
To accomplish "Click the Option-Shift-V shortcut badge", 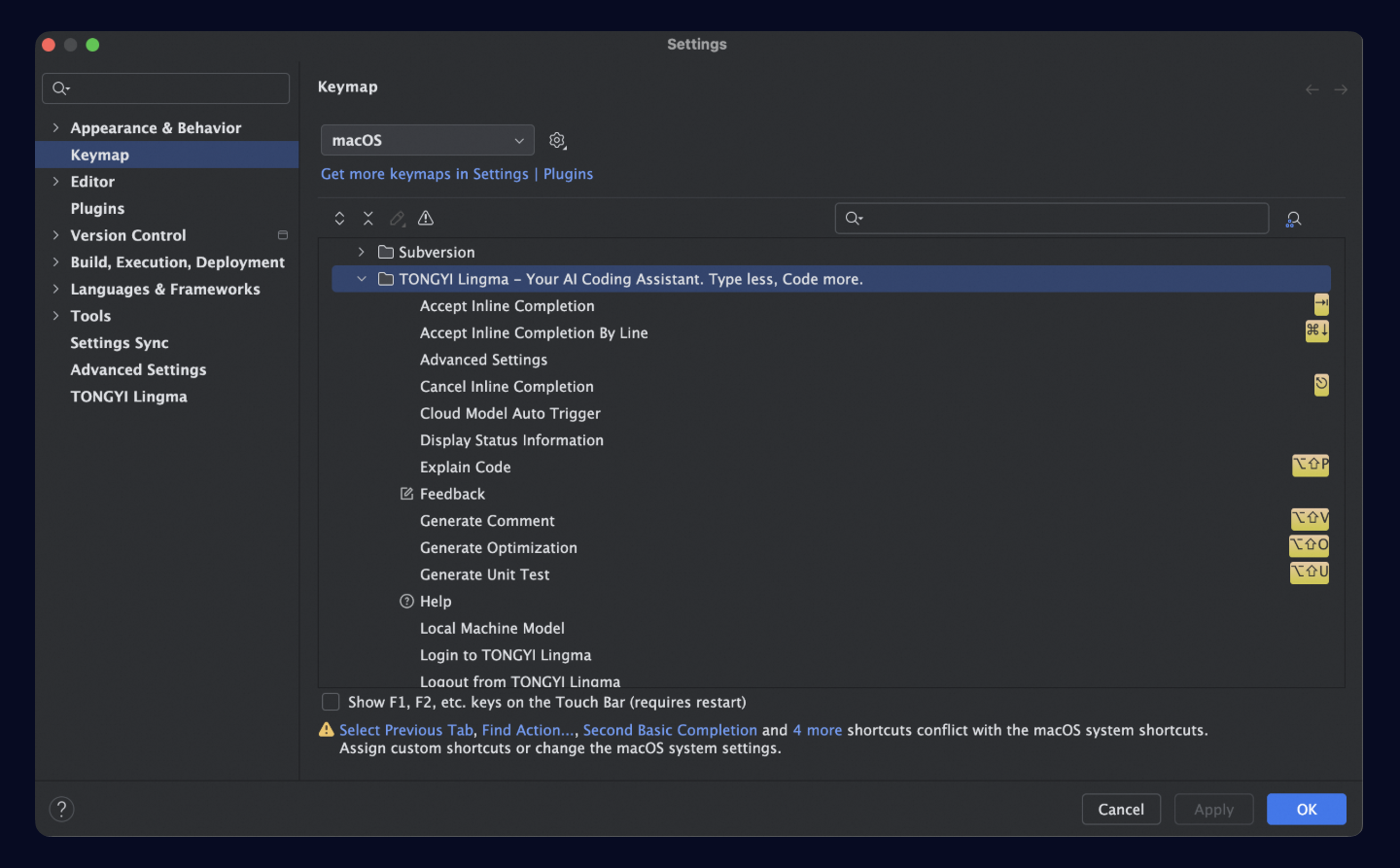I will coord(1310,519).
